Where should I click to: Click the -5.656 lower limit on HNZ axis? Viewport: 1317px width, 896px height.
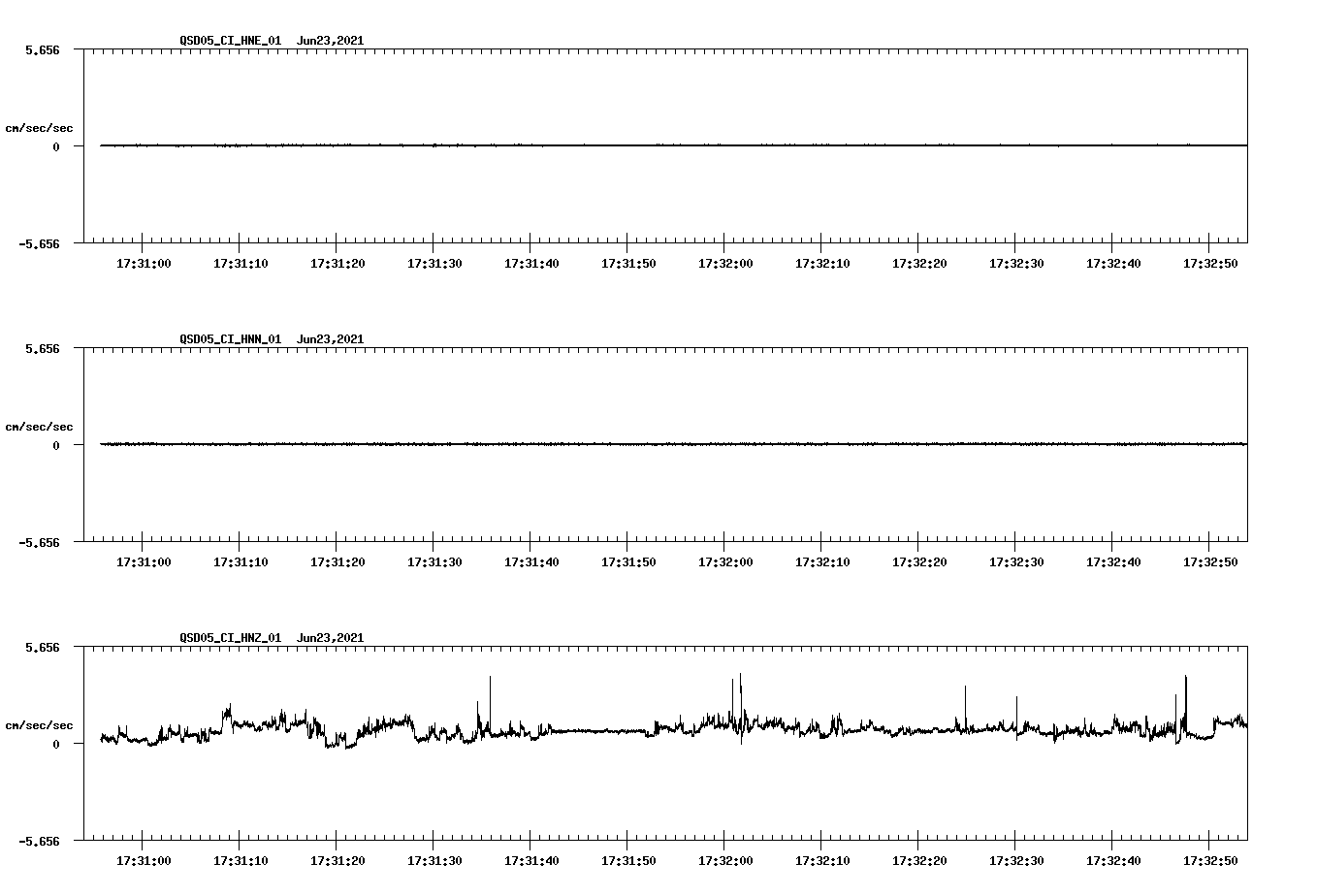pos(39,841)
